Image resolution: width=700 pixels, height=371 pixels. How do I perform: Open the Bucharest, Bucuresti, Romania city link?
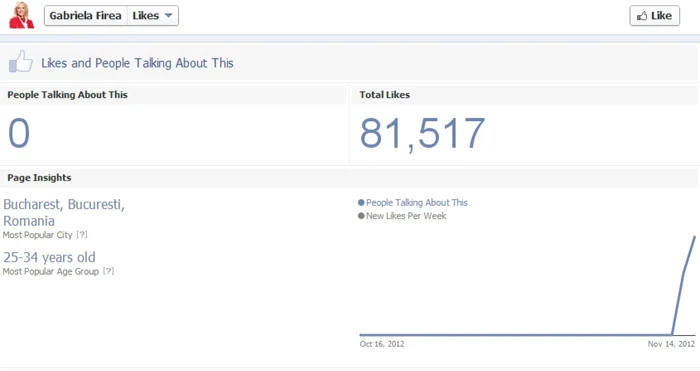[x=64, y=213]
